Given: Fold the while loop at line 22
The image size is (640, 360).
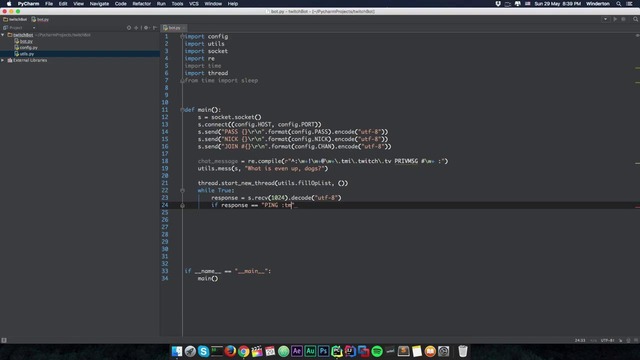Looking at the screenshot, I should coord(182,191).
